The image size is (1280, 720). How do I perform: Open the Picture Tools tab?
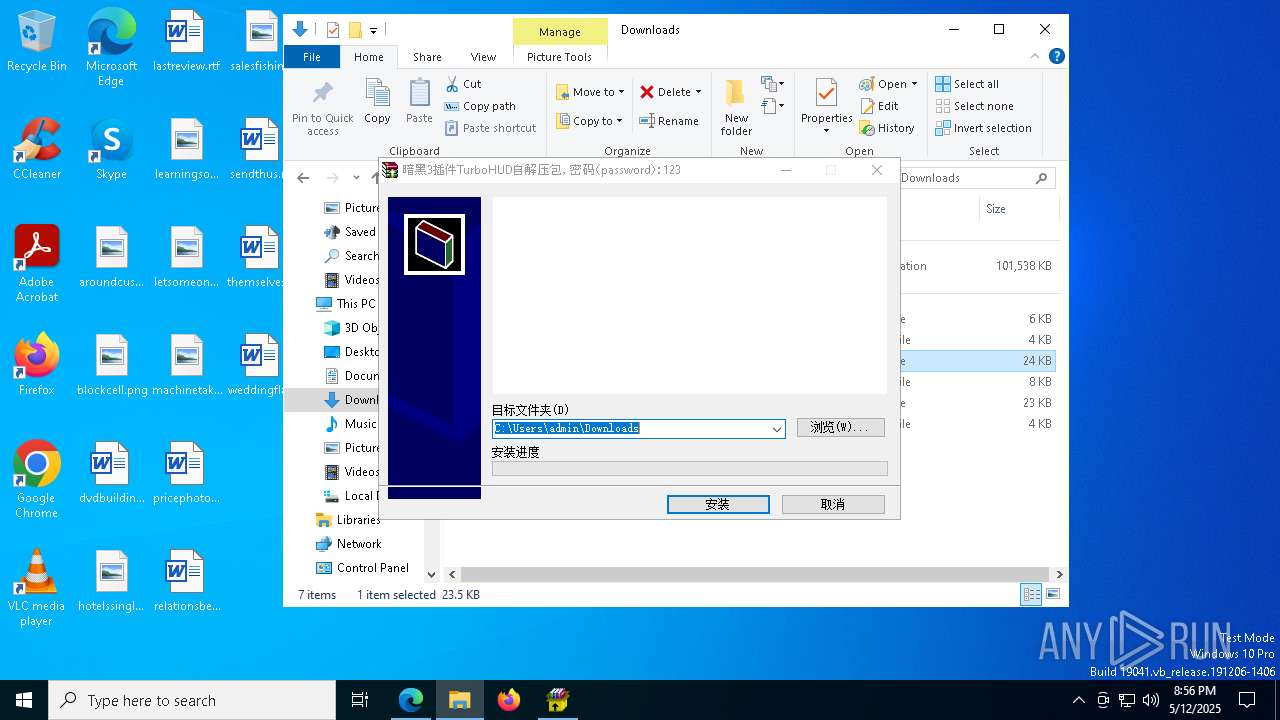[x=559, y=57]
